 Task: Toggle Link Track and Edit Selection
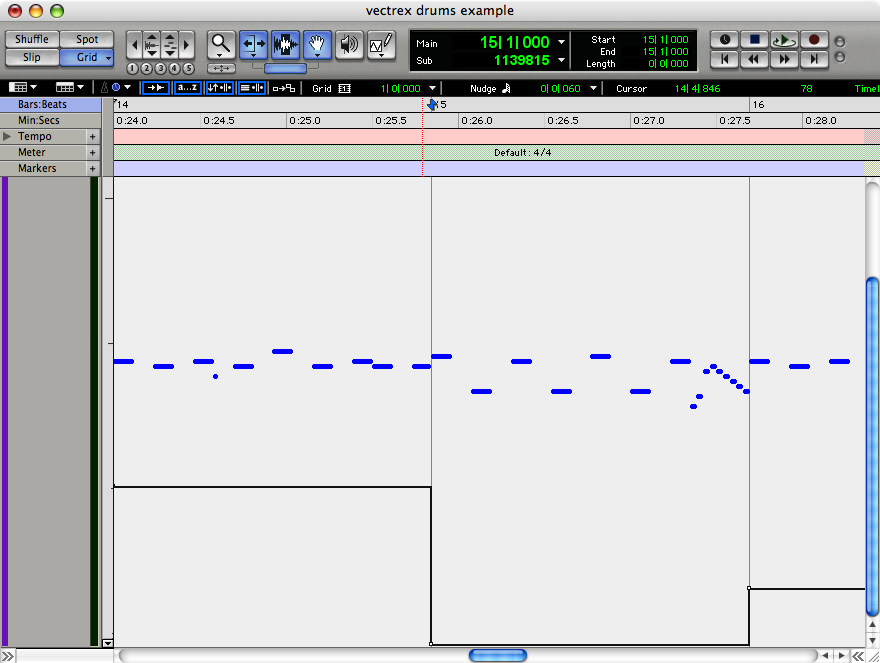click(x=252, y=88)
